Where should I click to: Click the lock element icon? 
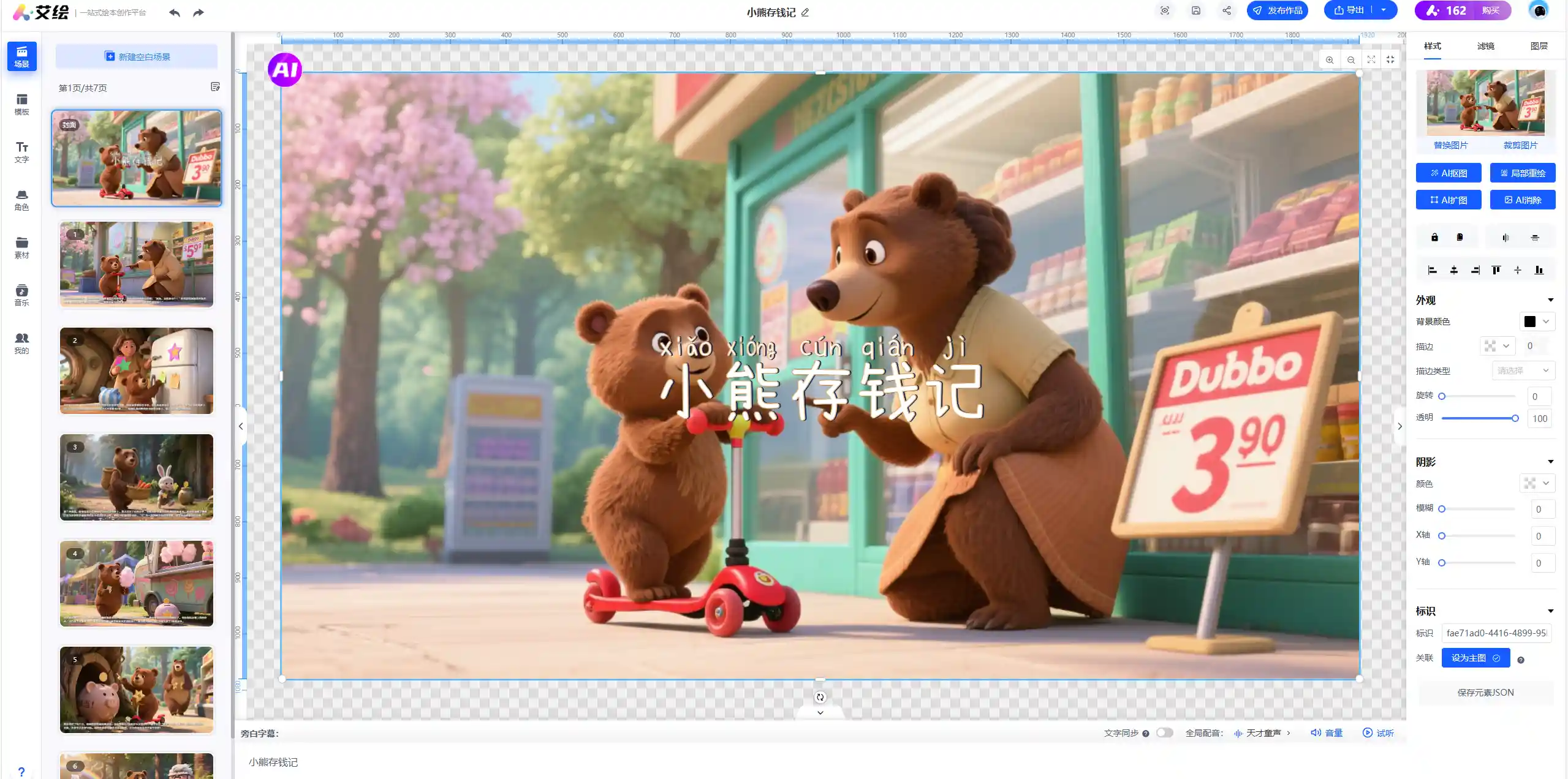(1434, 237)
